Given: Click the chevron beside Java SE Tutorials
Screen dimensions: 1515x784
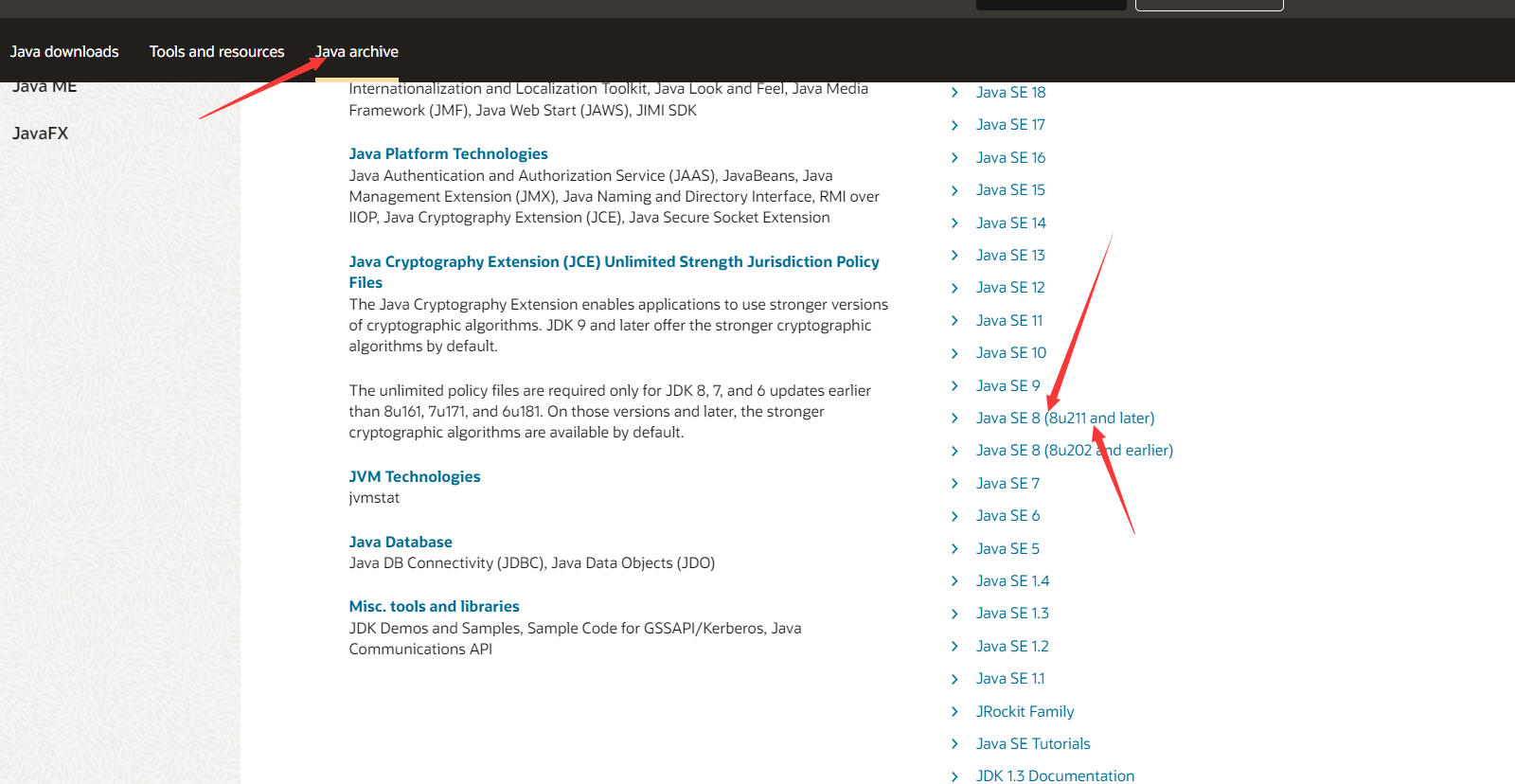Looking at the screenshot, I should 954,743.
